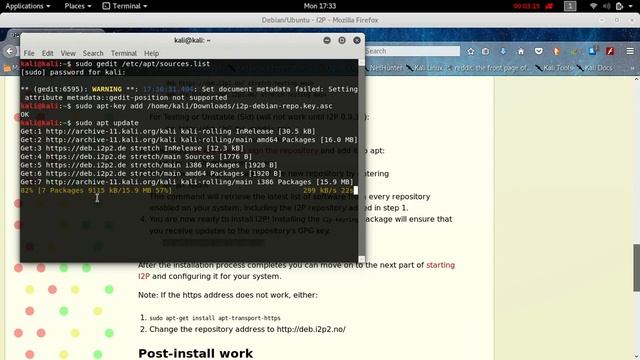The image size is (640, 360).
Task: Open the NetHunter bookmark
Action: click(383, 68)
